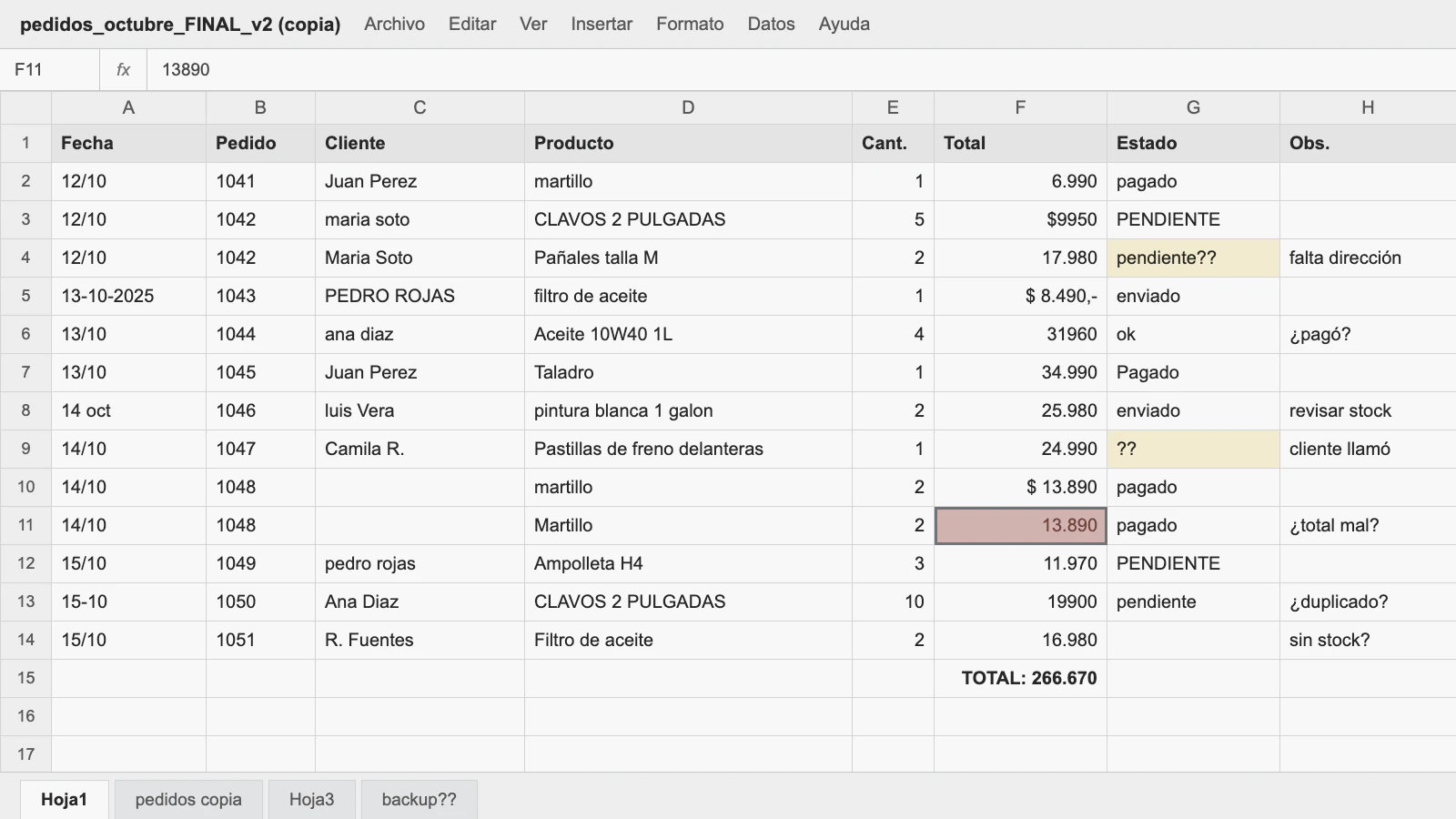Select the cell '¿total mal?'
Screen dimensions: 1456x819
(1368, 525)
